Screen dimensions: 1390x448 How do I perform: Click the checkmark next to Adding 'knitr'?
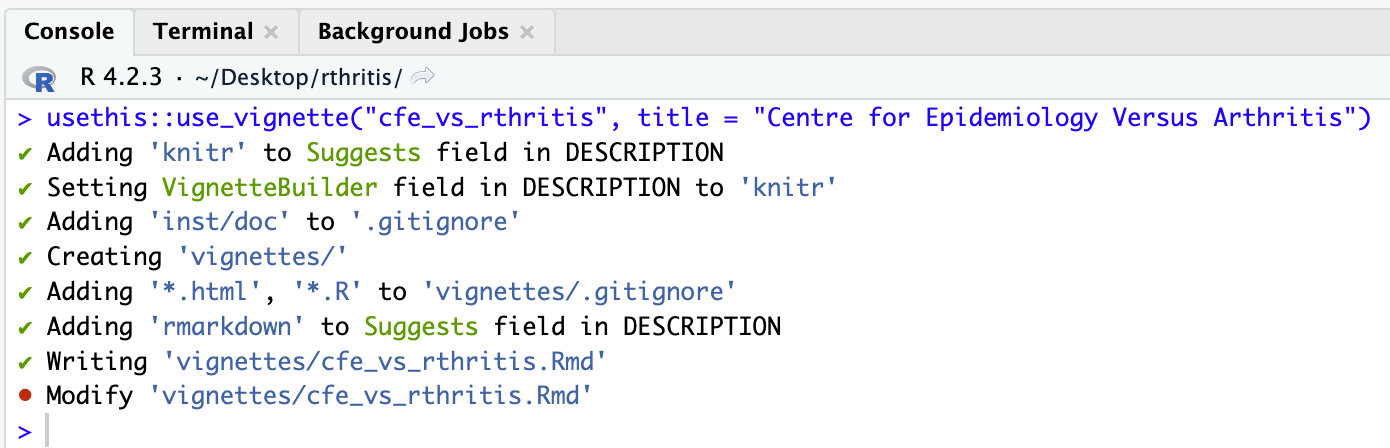[x=25, y=153]
